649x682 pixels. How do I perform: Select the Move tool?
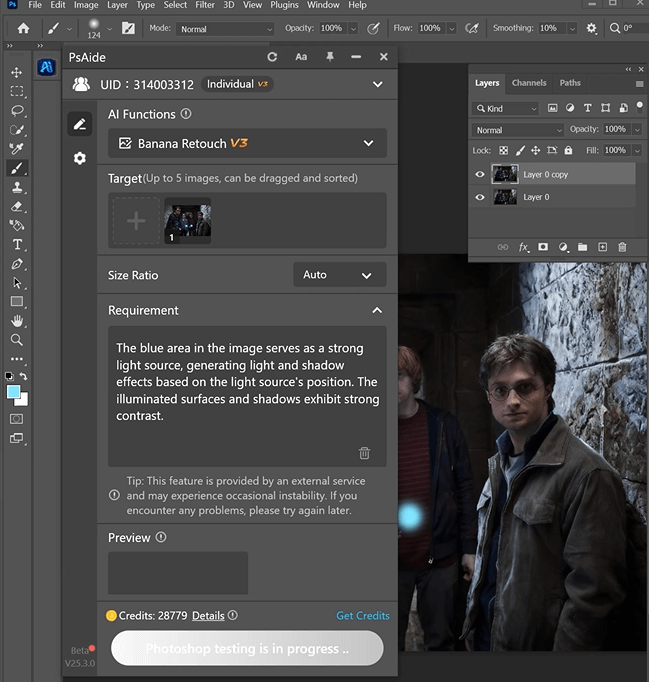click(17, 72)
